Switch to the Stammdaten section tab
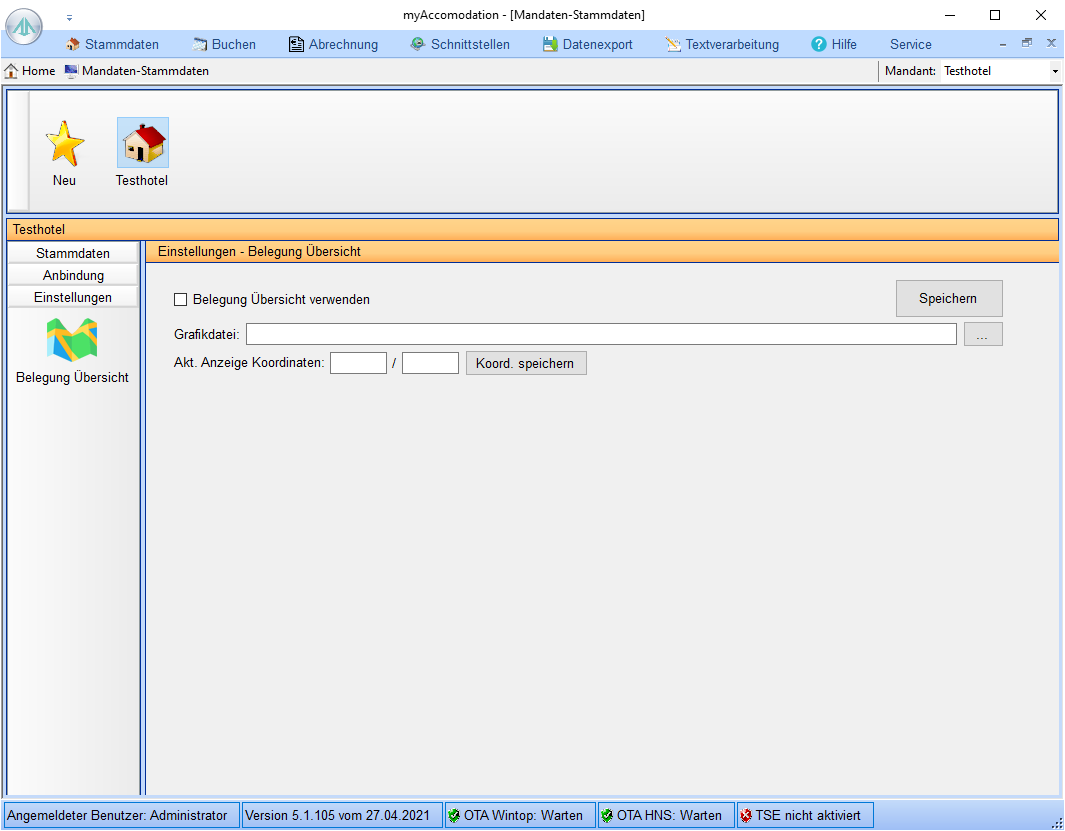The width and height of the screenshot is (1065, 831). tap(73, 253)
